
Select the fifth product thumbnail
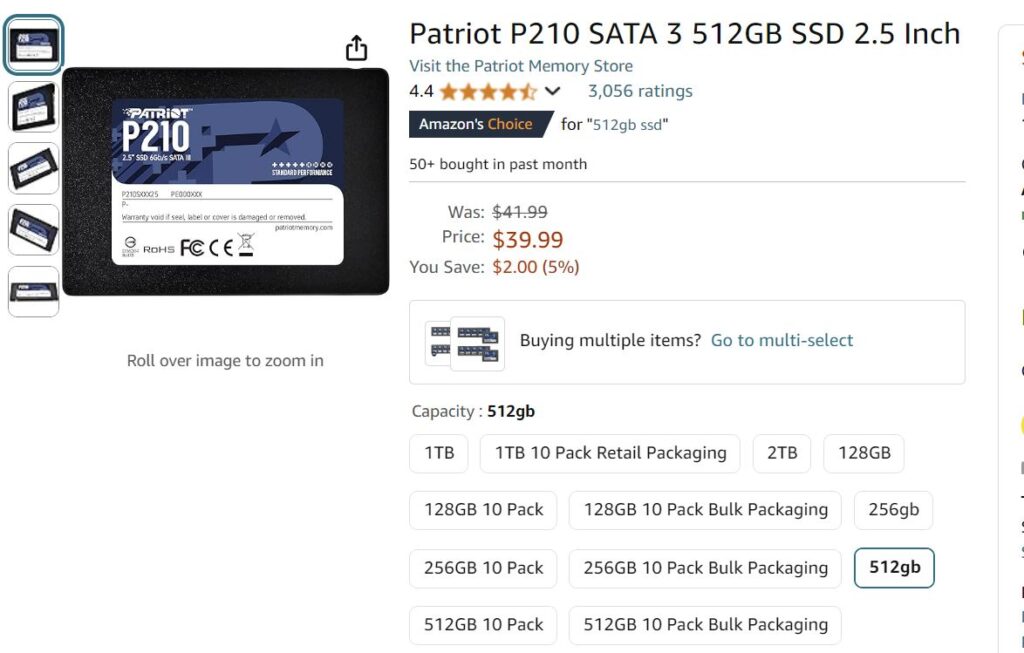[34, 291]
